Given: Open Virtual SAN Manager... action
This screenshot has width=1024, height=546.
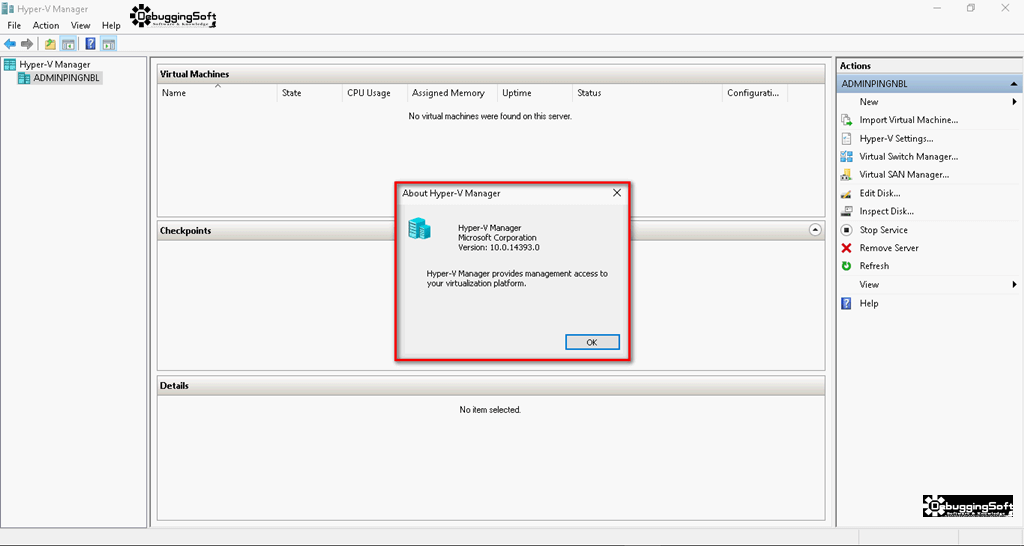Looking at the screenshot, I should (904, 175).
